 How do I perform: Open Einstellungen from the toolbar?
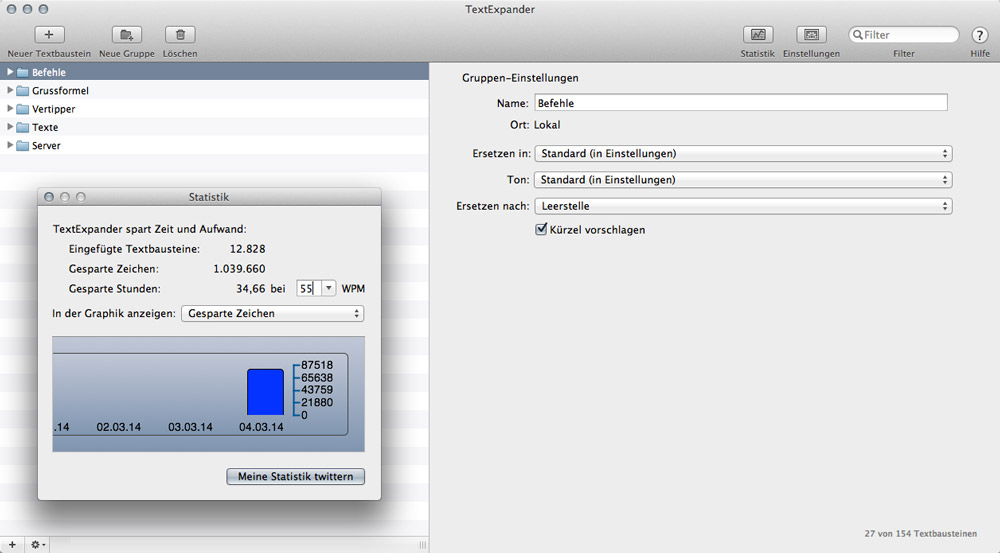811,34
